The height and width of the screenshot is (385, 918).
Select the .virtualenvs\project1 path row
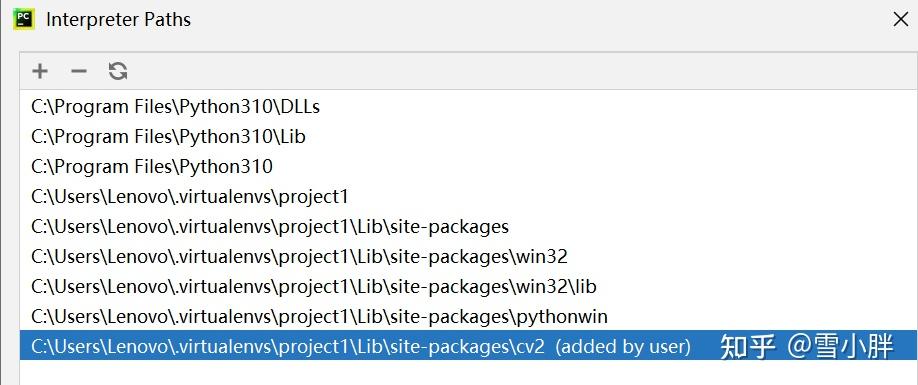[x=468, y=197]
